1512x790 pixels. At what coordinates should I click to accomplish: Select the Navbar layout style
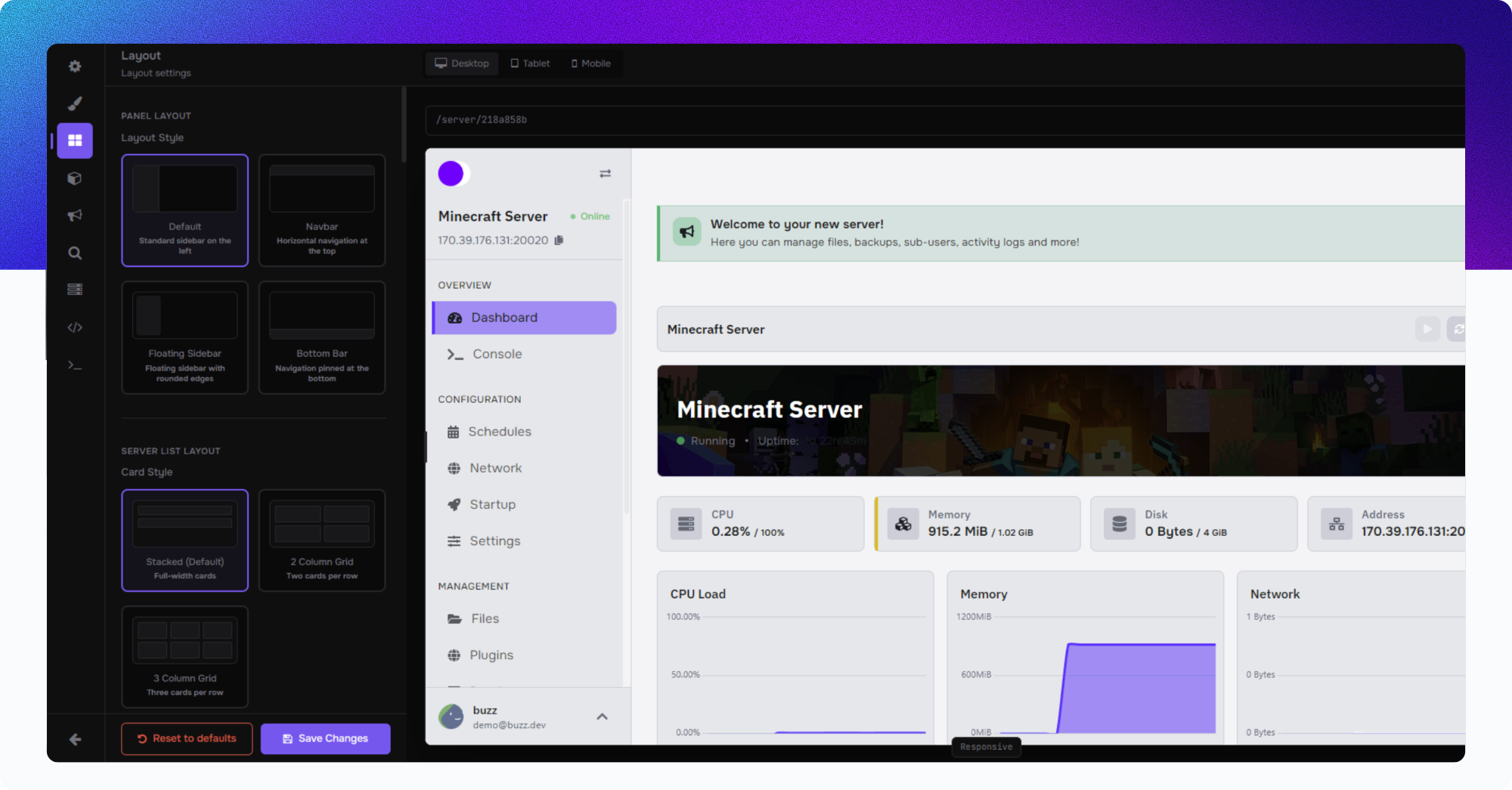point(322,210)
